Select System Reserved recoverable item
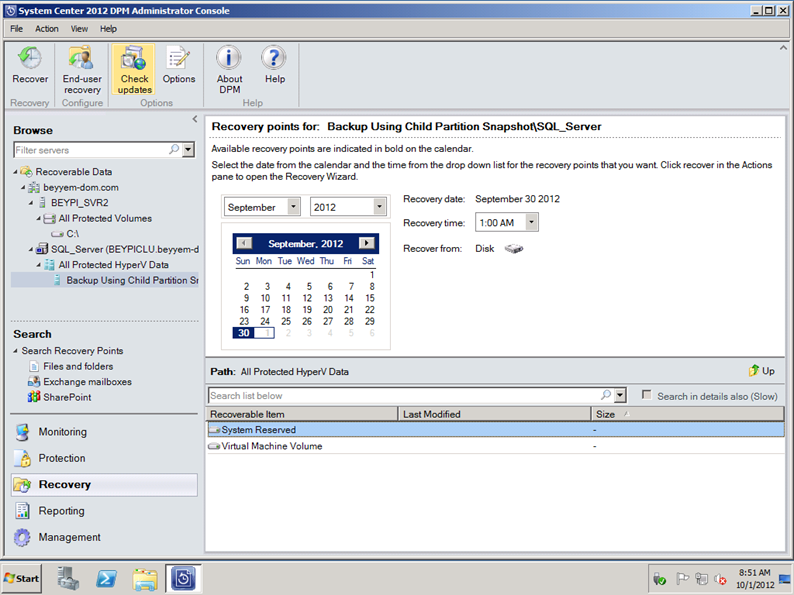794x595 pixels. pos(495,430)
